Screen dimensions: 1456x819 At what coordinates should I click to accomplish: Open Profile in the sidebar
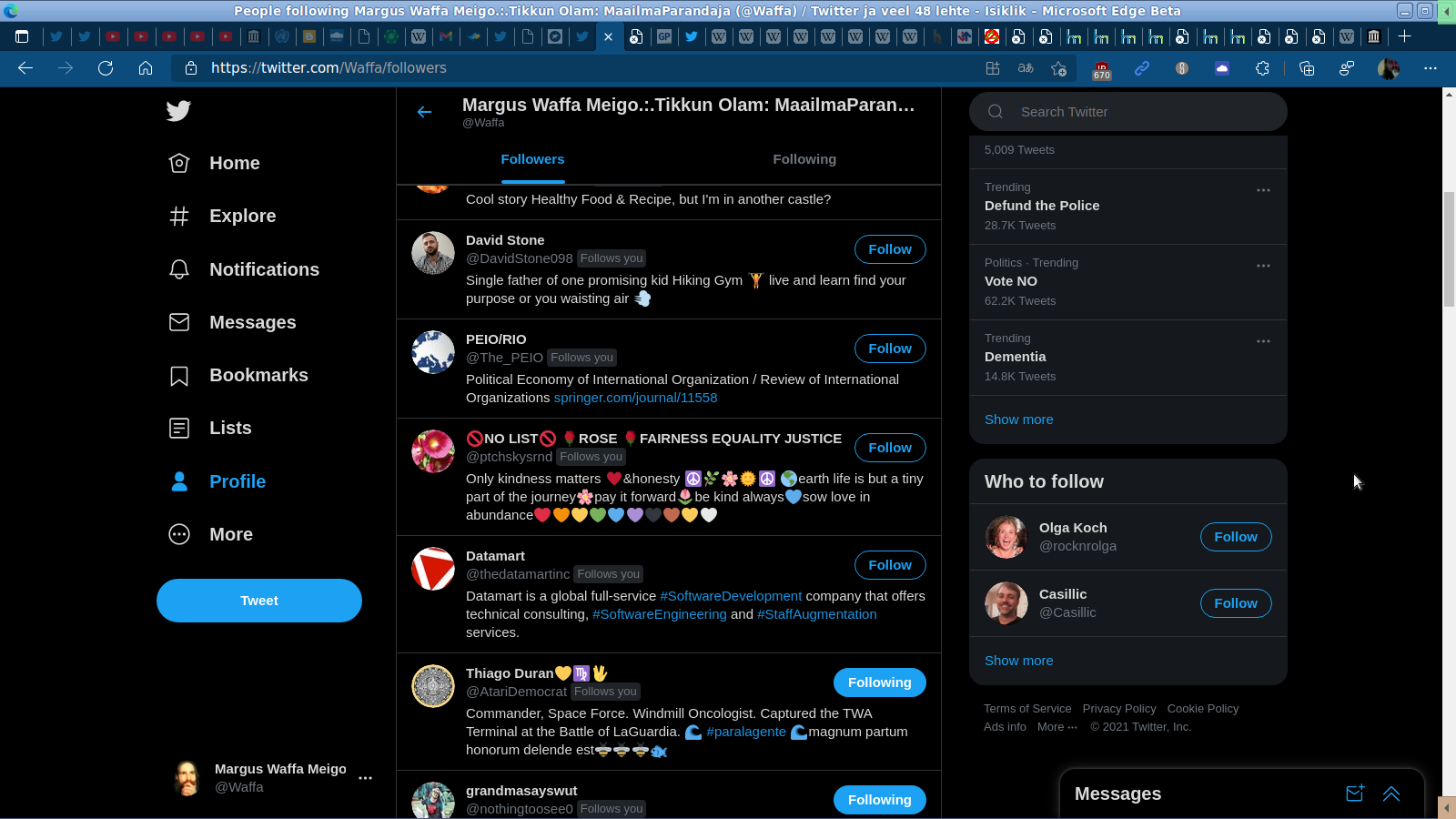tap(217, 481)
